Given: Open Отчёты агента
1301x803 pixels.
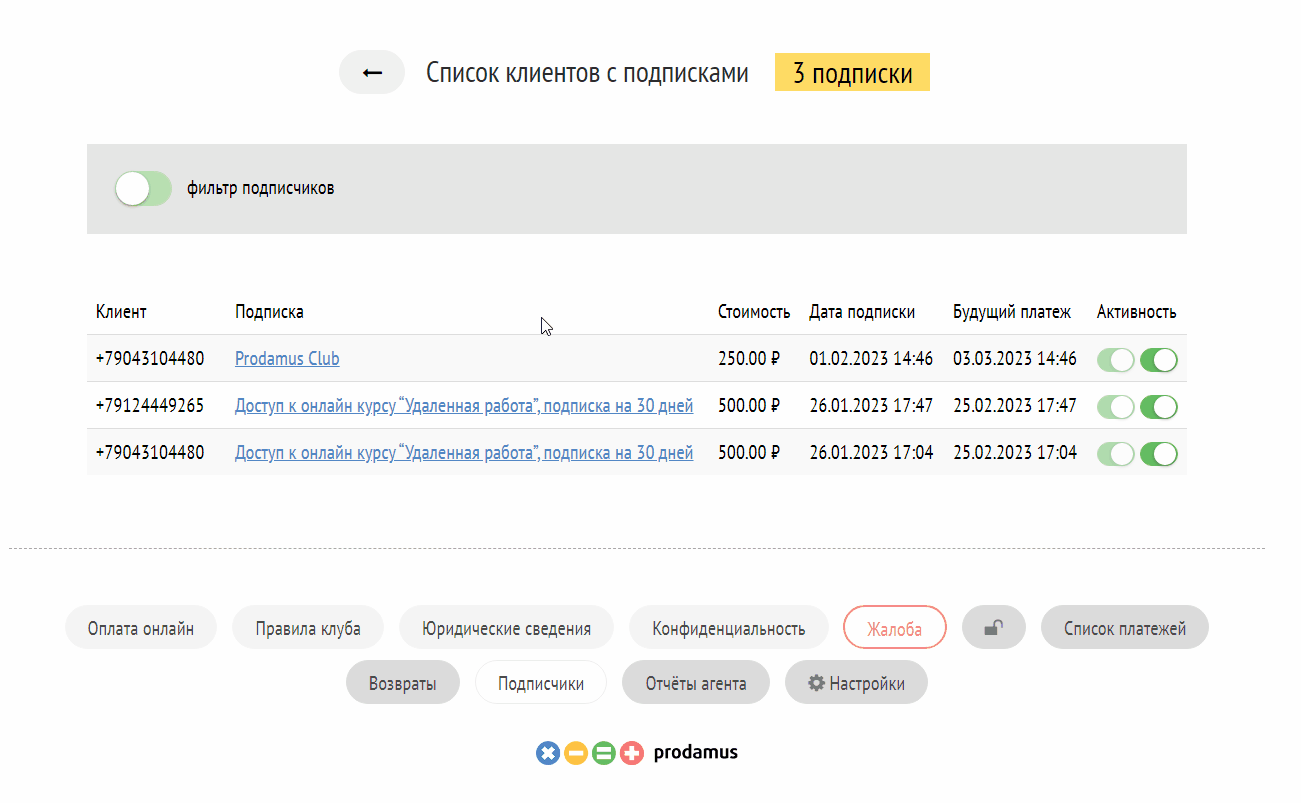Looking at the screenshot, I should click(x=695, y=684).
